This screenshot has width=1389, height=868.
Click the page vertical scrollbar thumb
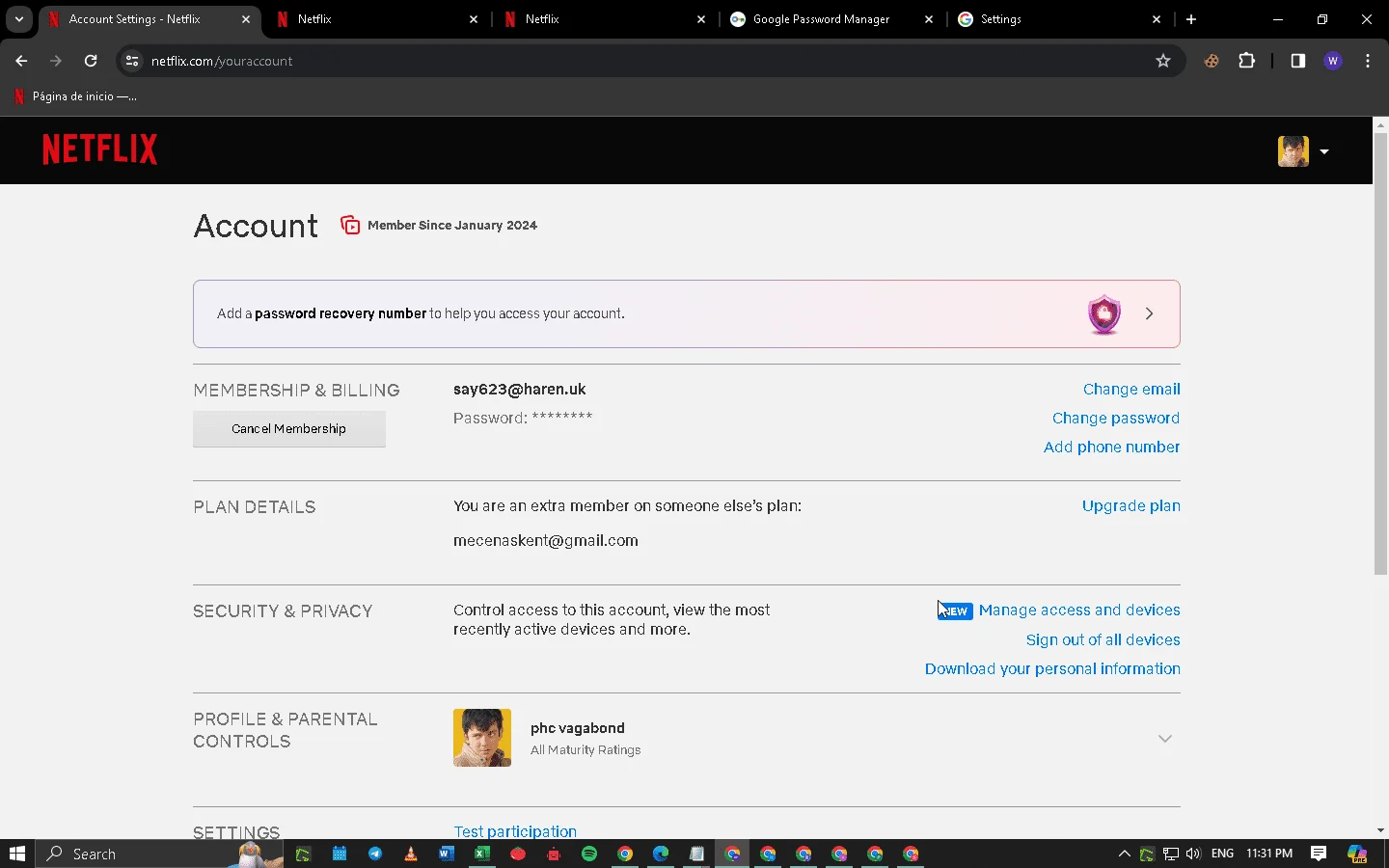(x=1380, y=354)
